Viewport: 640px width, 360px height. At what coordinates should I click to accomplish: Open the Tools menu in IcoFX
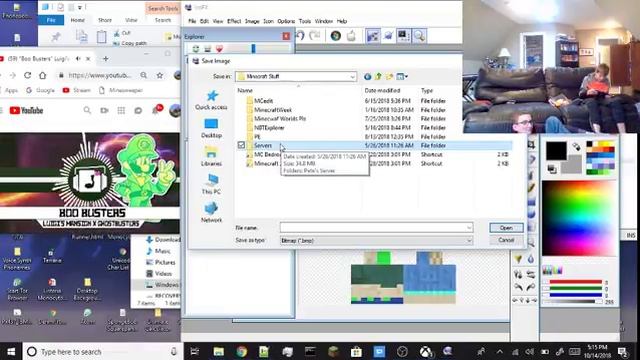304,21
